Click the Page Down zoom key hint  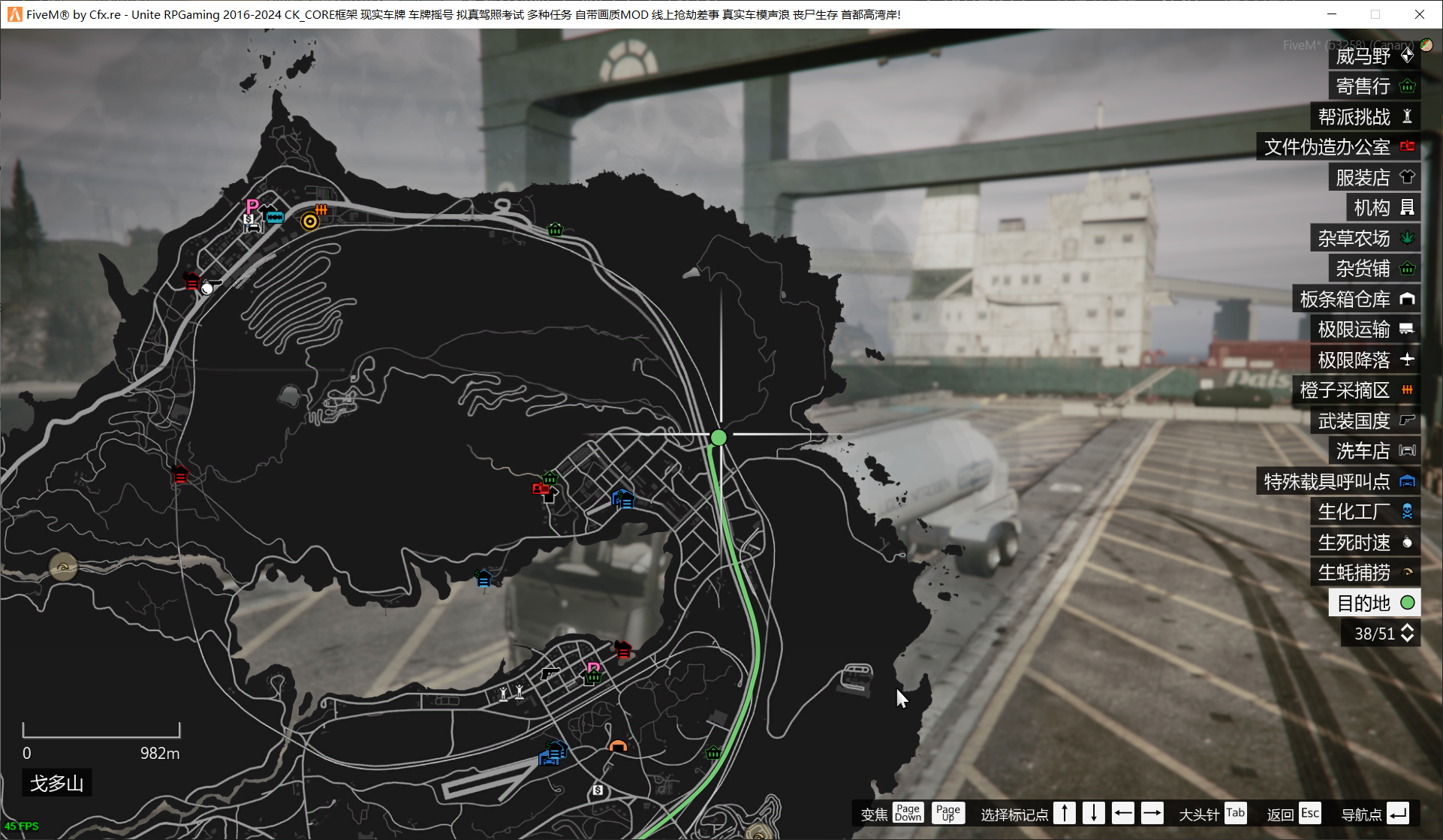pos(908,813)
